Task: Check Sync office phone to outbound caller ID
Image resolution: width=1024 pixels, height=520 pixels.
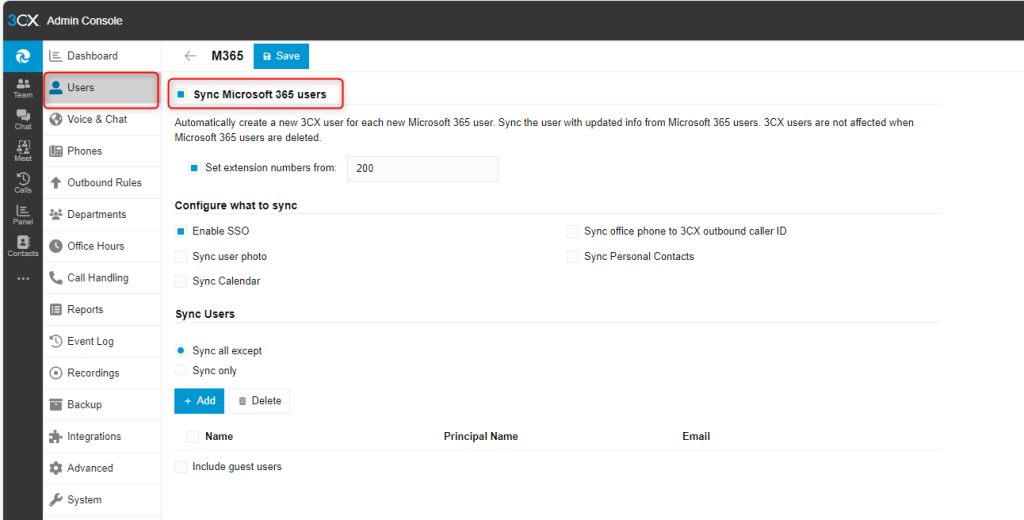Action: (573, 232)
